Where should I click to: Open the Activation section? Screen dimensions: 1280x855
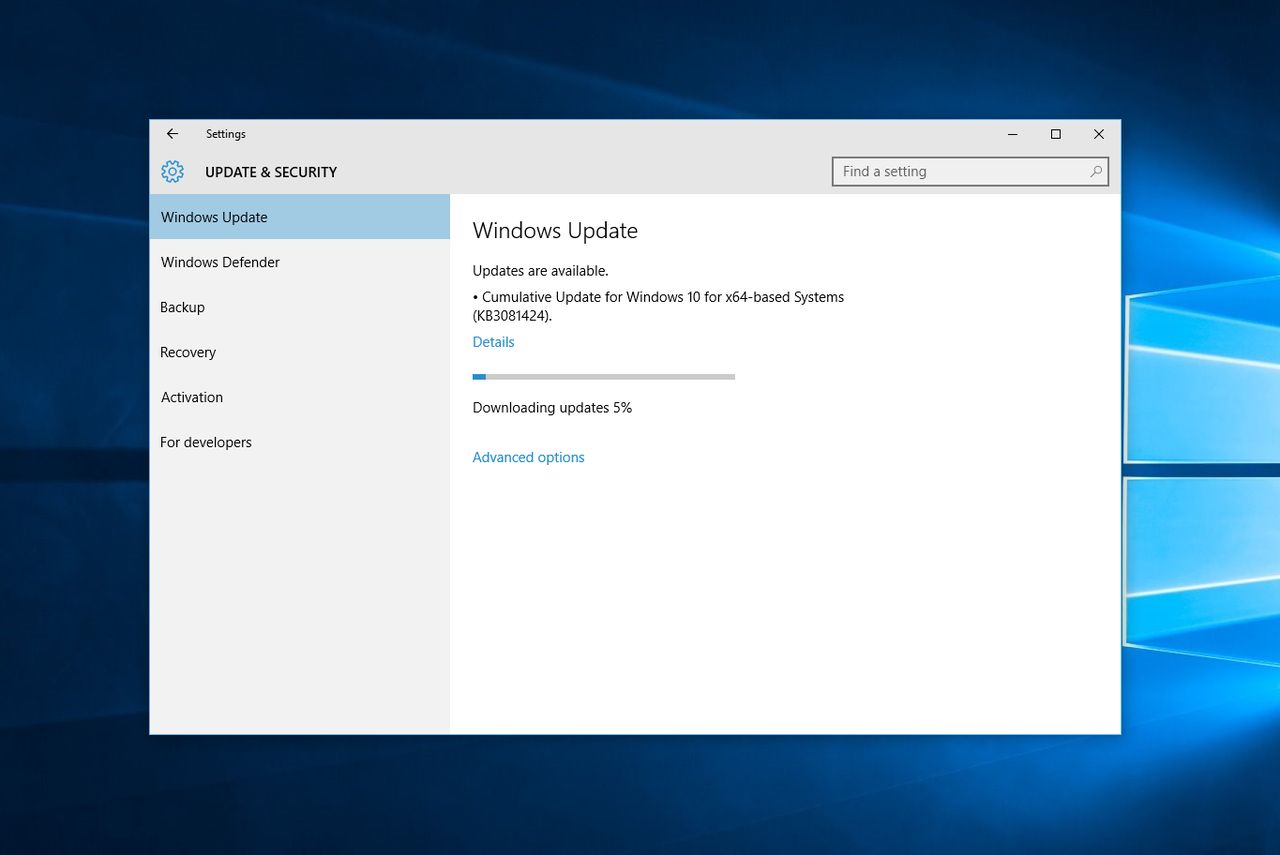tap(300, 397)
